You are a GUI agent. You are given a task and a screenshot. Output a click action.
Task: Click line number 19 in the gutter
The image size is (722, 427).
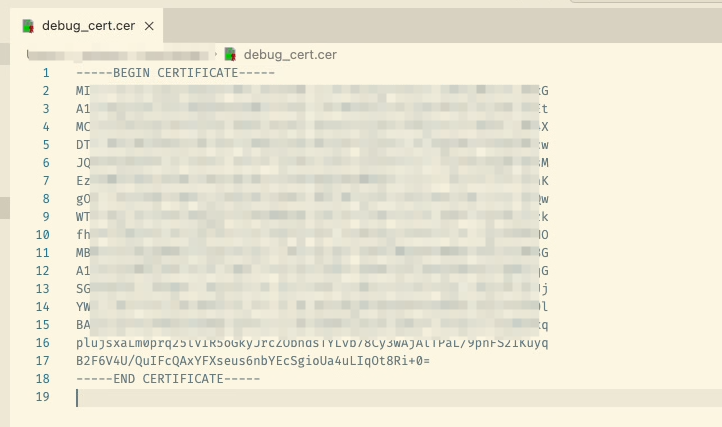click(43, 397)
